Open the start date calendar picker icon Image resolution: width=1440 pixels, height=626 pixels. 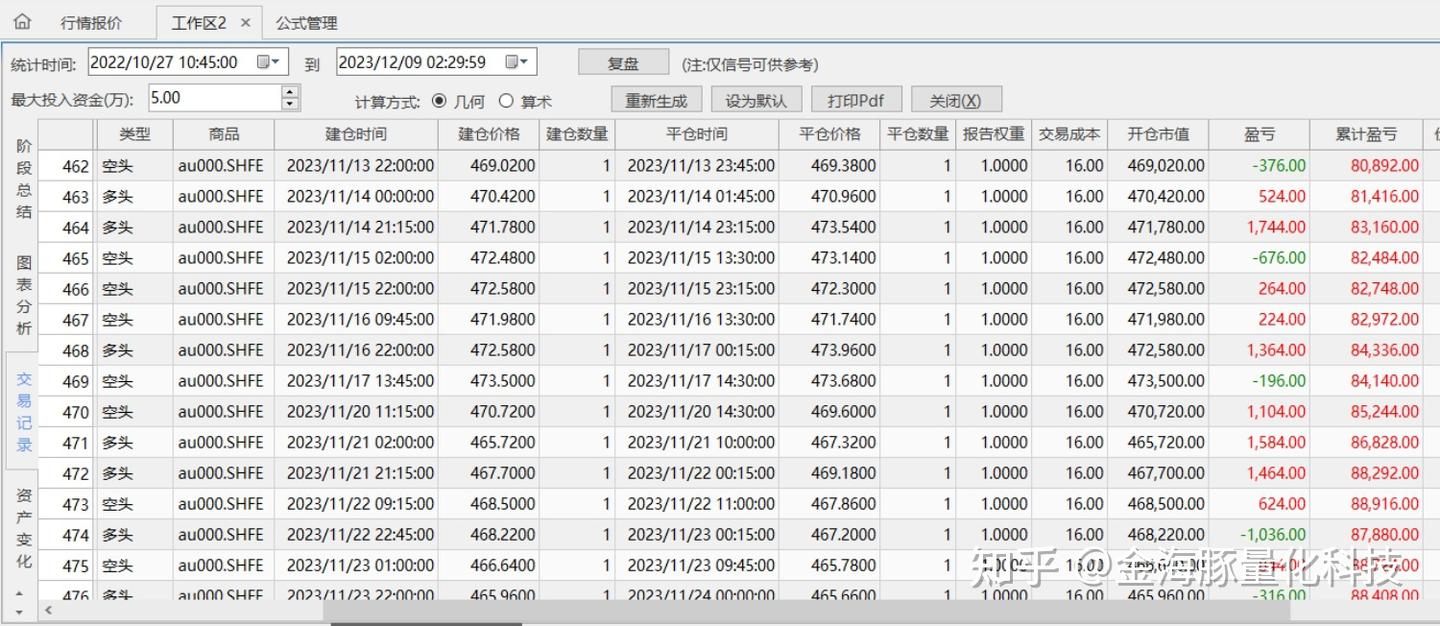[x=263, y=61]
